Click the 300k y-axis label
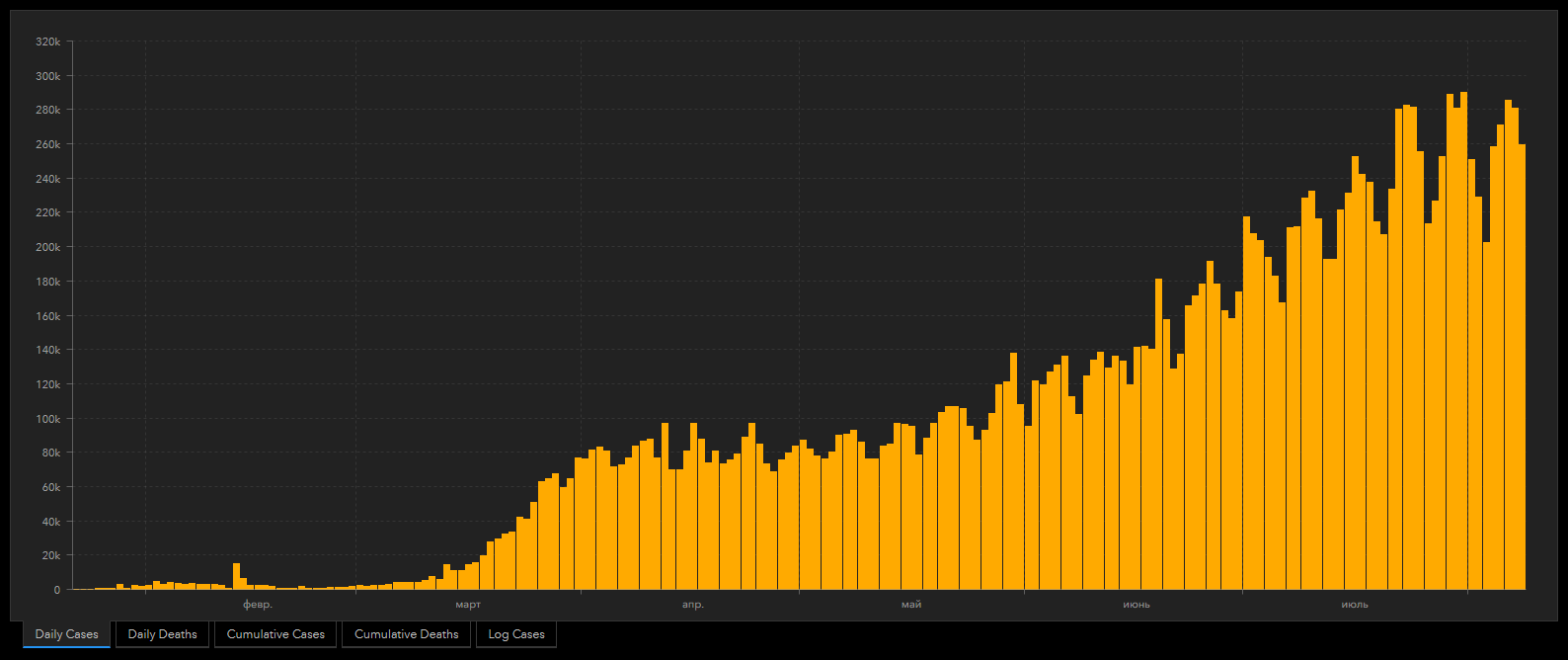This screenshot has height=660, width=1568. coord(47,76)
